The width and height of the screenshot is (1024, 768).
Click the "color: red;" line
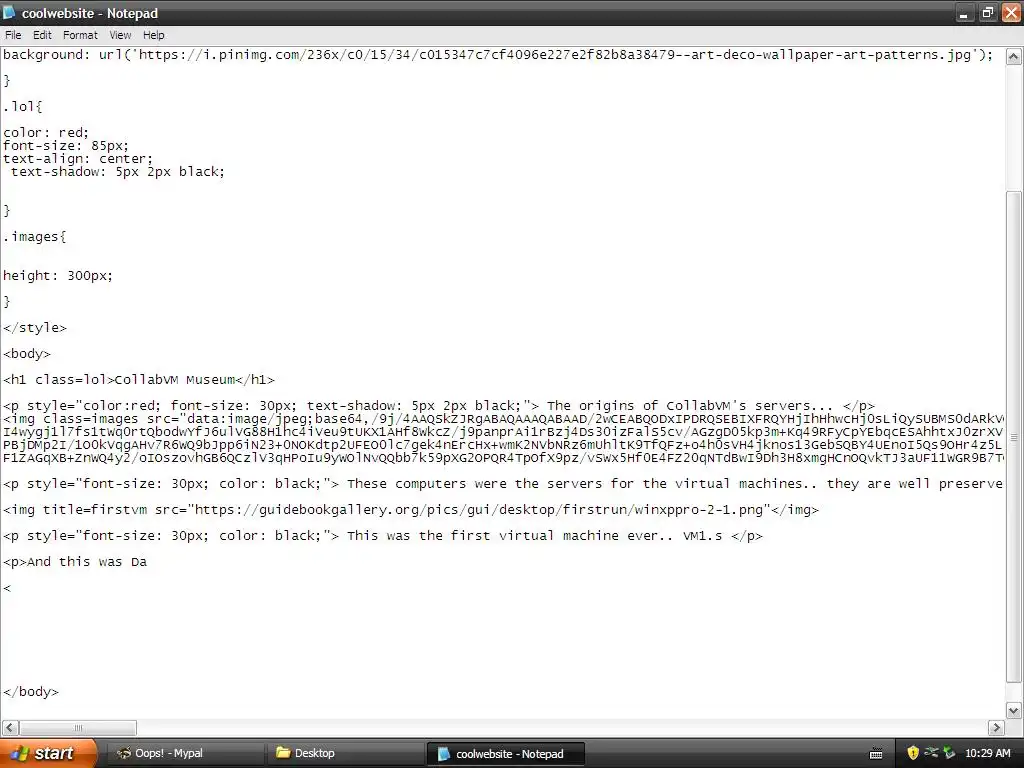[x=46, y=133]
